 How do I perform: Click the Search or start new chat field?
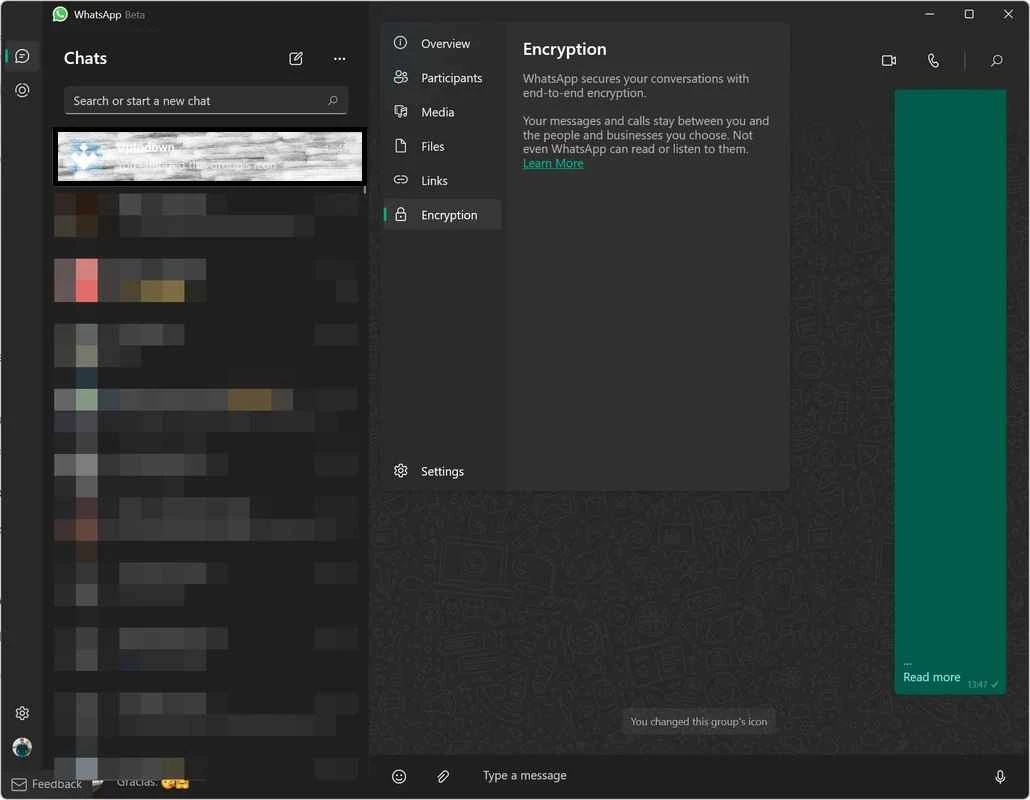[206, 100]
